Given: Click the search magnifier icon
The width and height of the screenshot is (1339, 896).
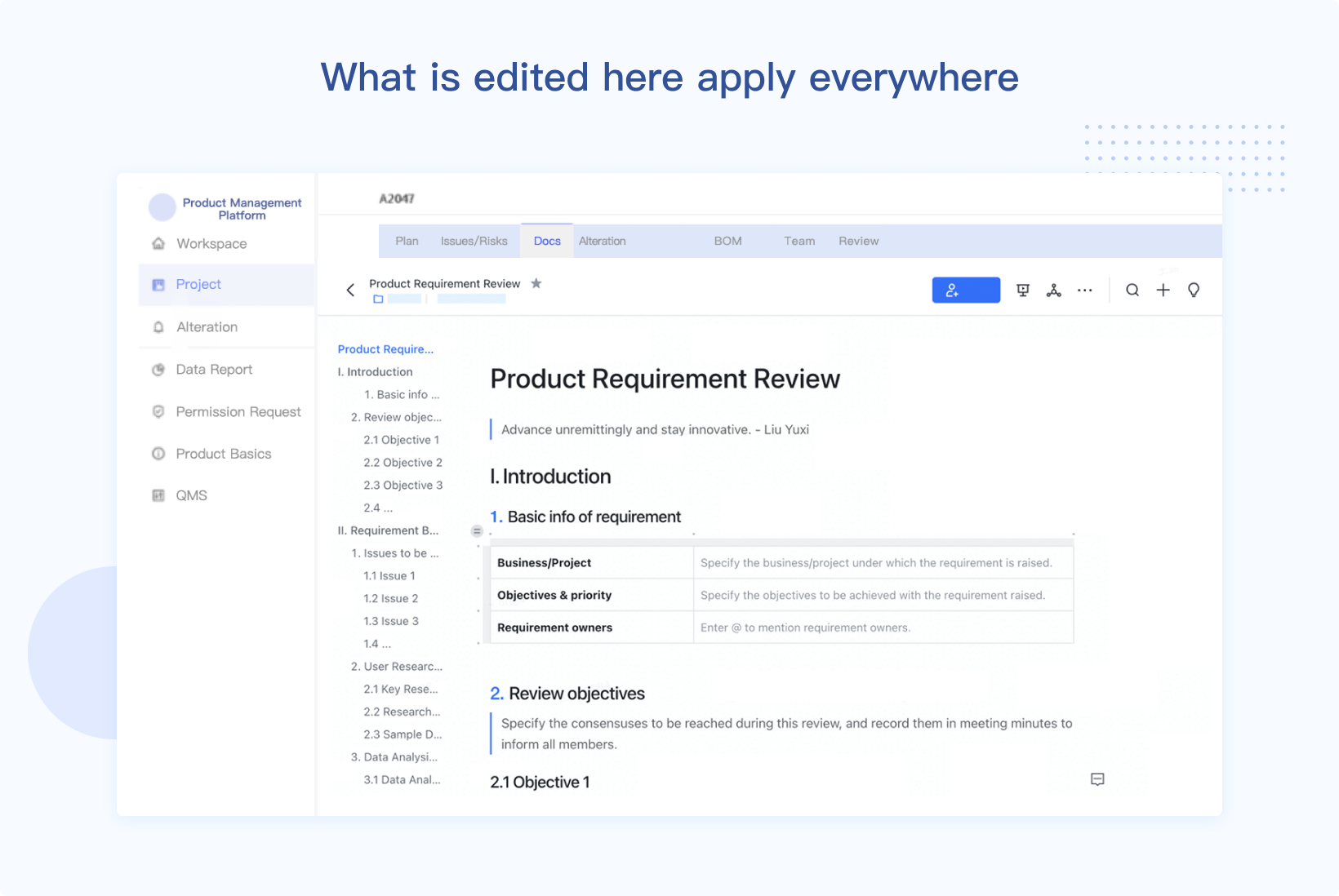Looking at the screenshot, I should [1132, 290].
